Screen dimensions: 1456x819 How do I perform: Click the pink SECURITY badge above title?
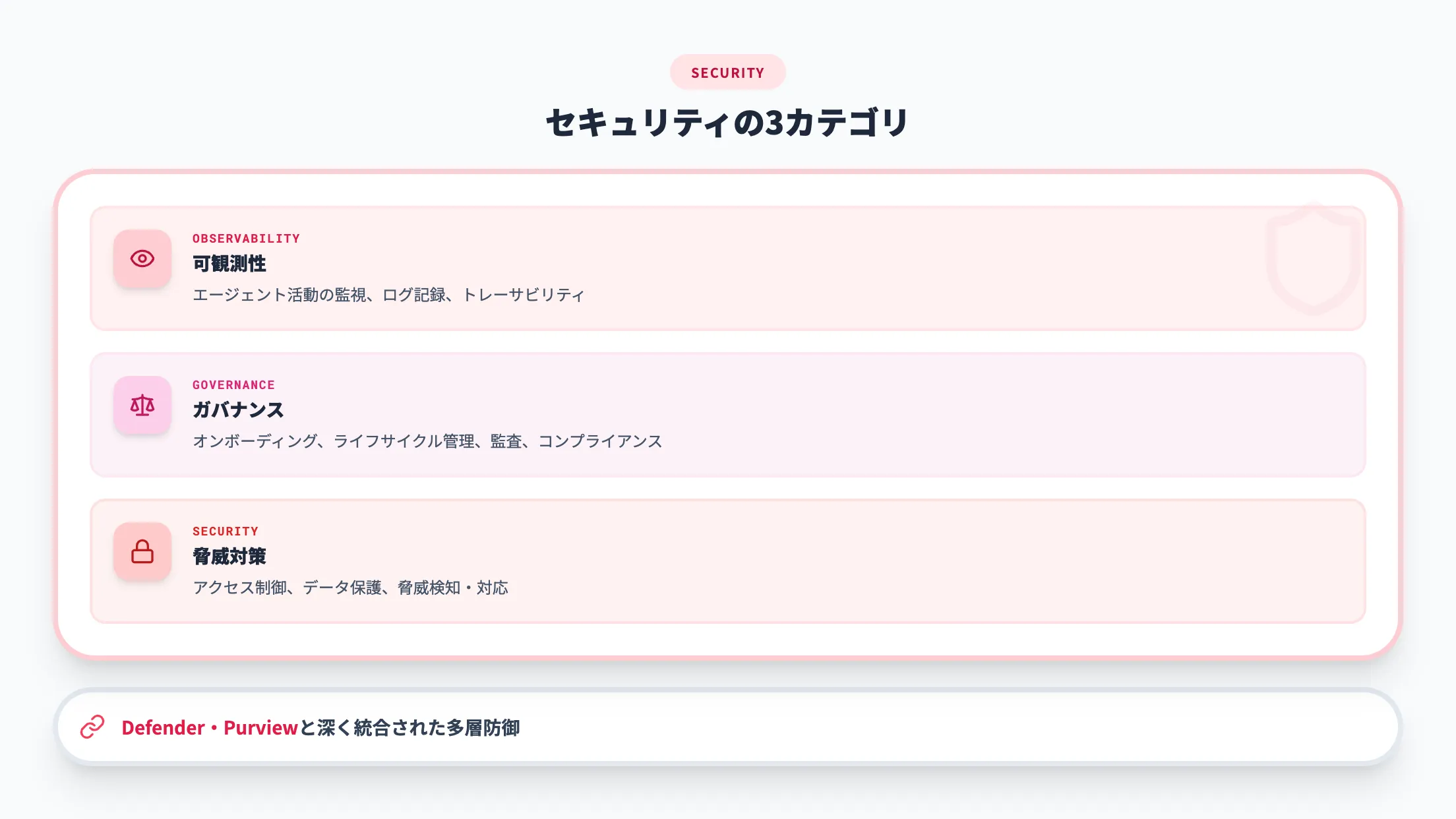pyautogui.click(x=727, y=73)
